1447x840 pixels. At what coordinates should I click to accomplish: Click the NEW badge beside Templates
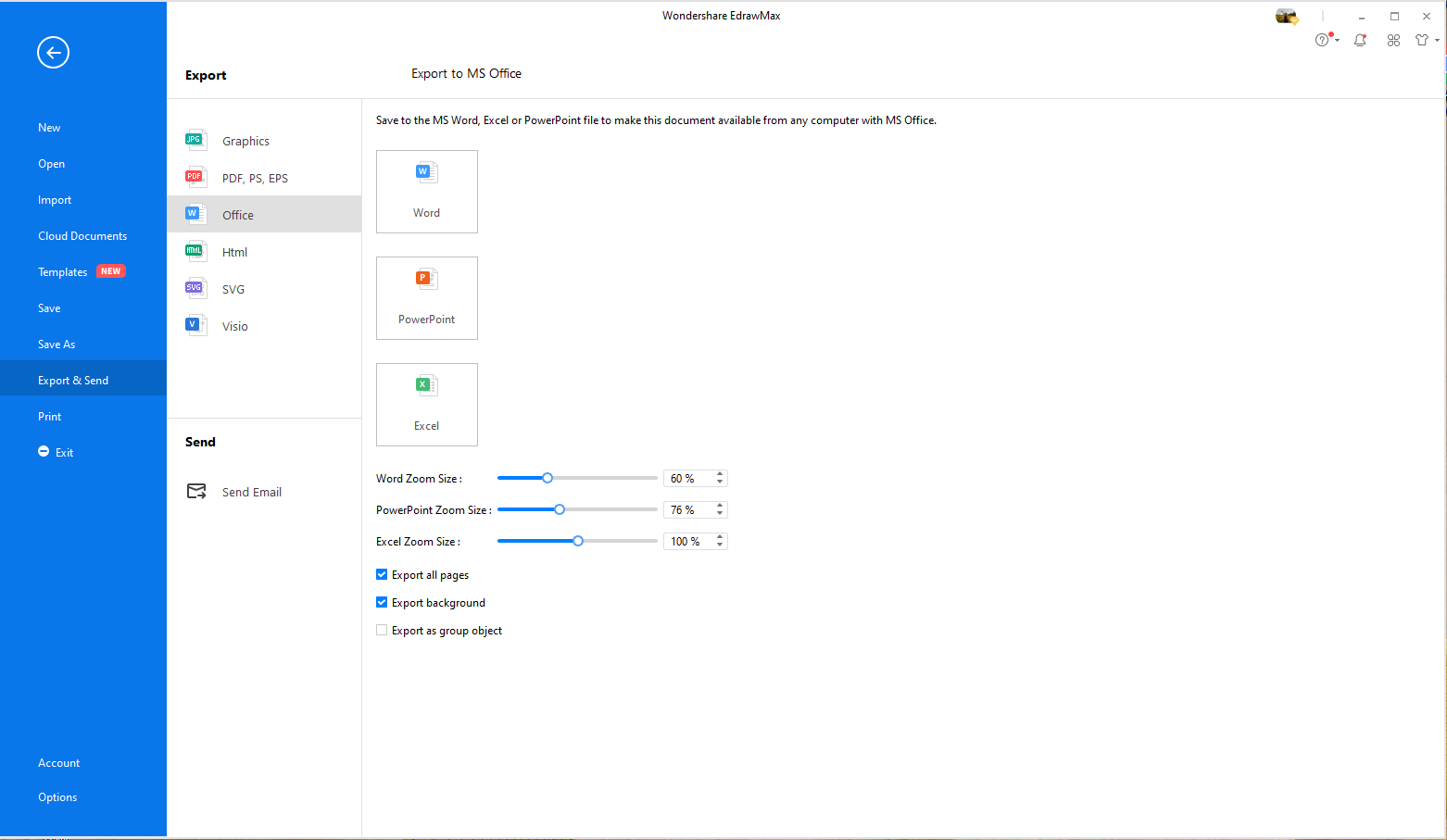click(111, 271)
